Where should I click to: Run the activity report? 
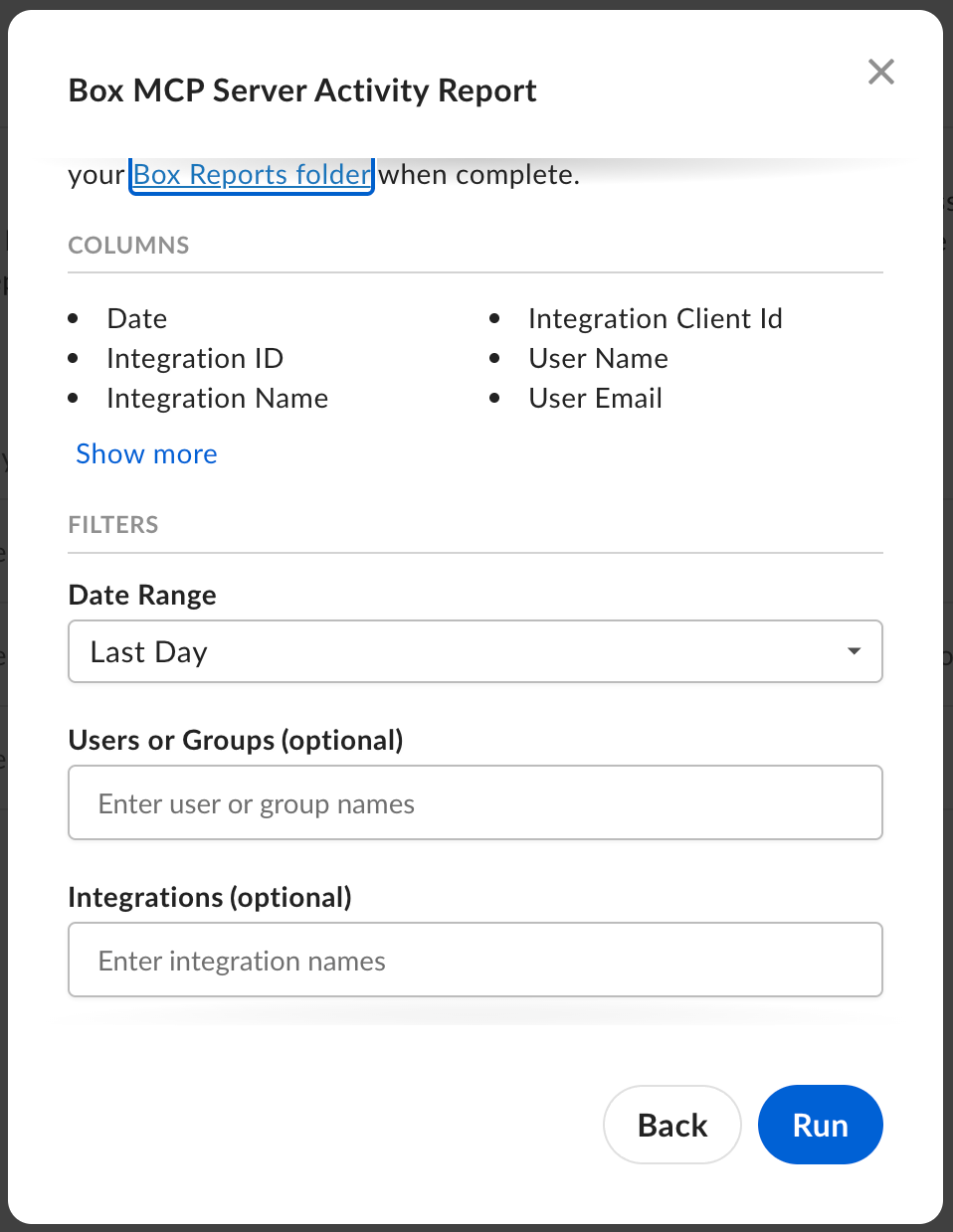click(x=821, y=1125)
